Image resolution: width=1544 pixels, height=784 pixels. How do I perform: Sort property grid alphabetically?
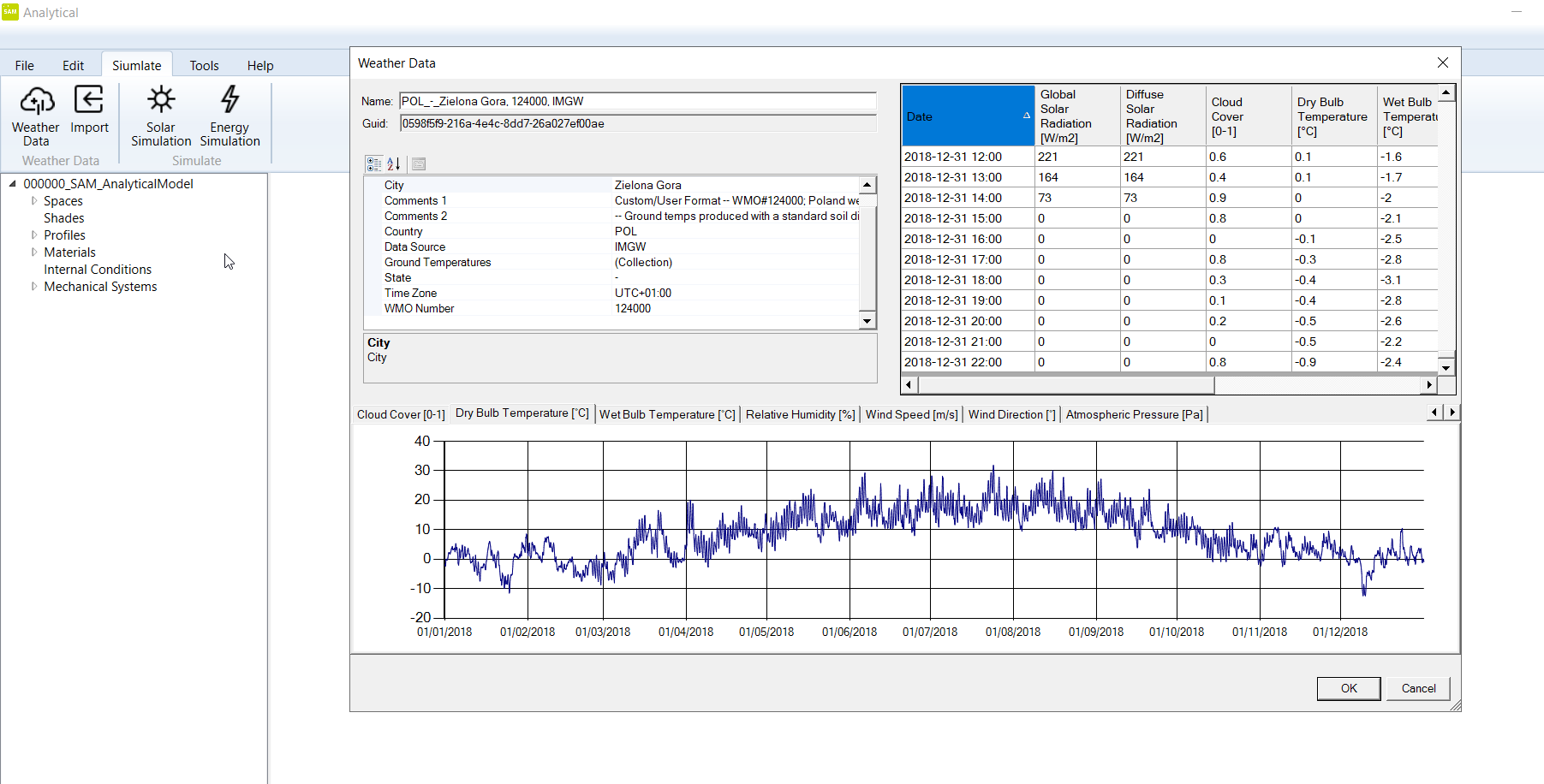tap(394, 164)
